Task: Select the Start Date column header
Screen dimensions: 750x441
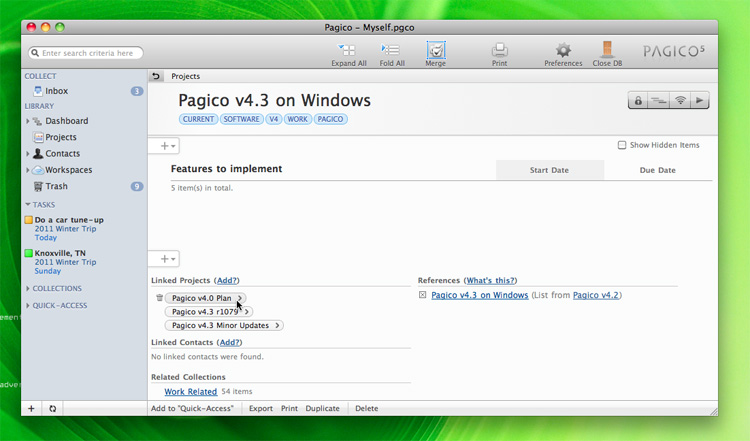Action: [x=550, y=170]
